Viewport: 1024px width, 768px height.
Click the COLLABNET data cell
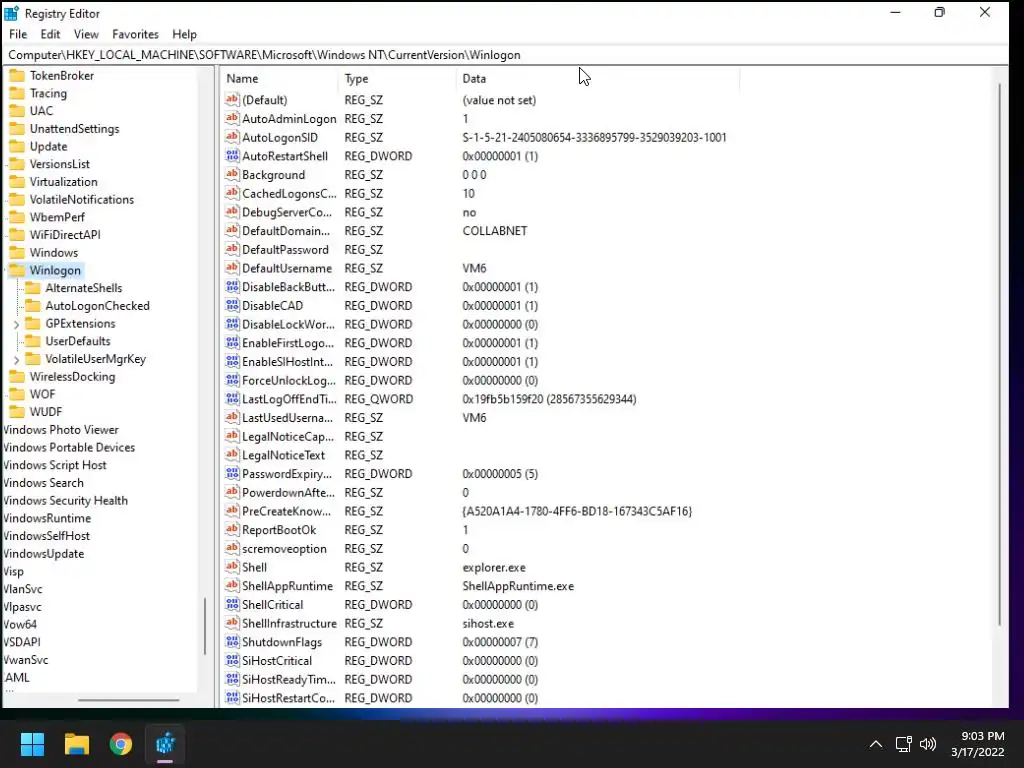tap(494, 231)
